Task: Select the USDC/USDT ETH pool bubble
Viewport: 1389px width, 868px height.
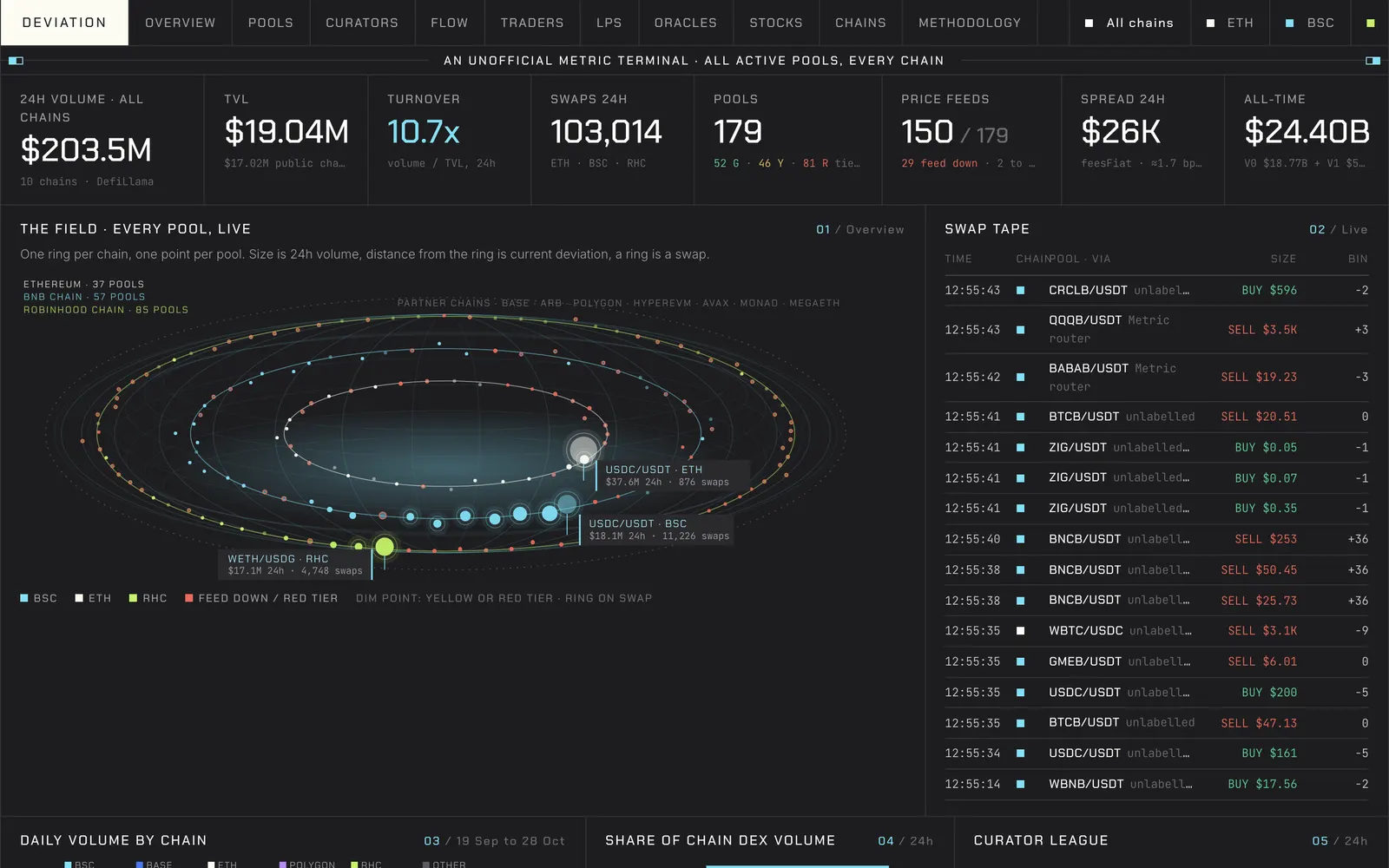Action: click(583, 450)
